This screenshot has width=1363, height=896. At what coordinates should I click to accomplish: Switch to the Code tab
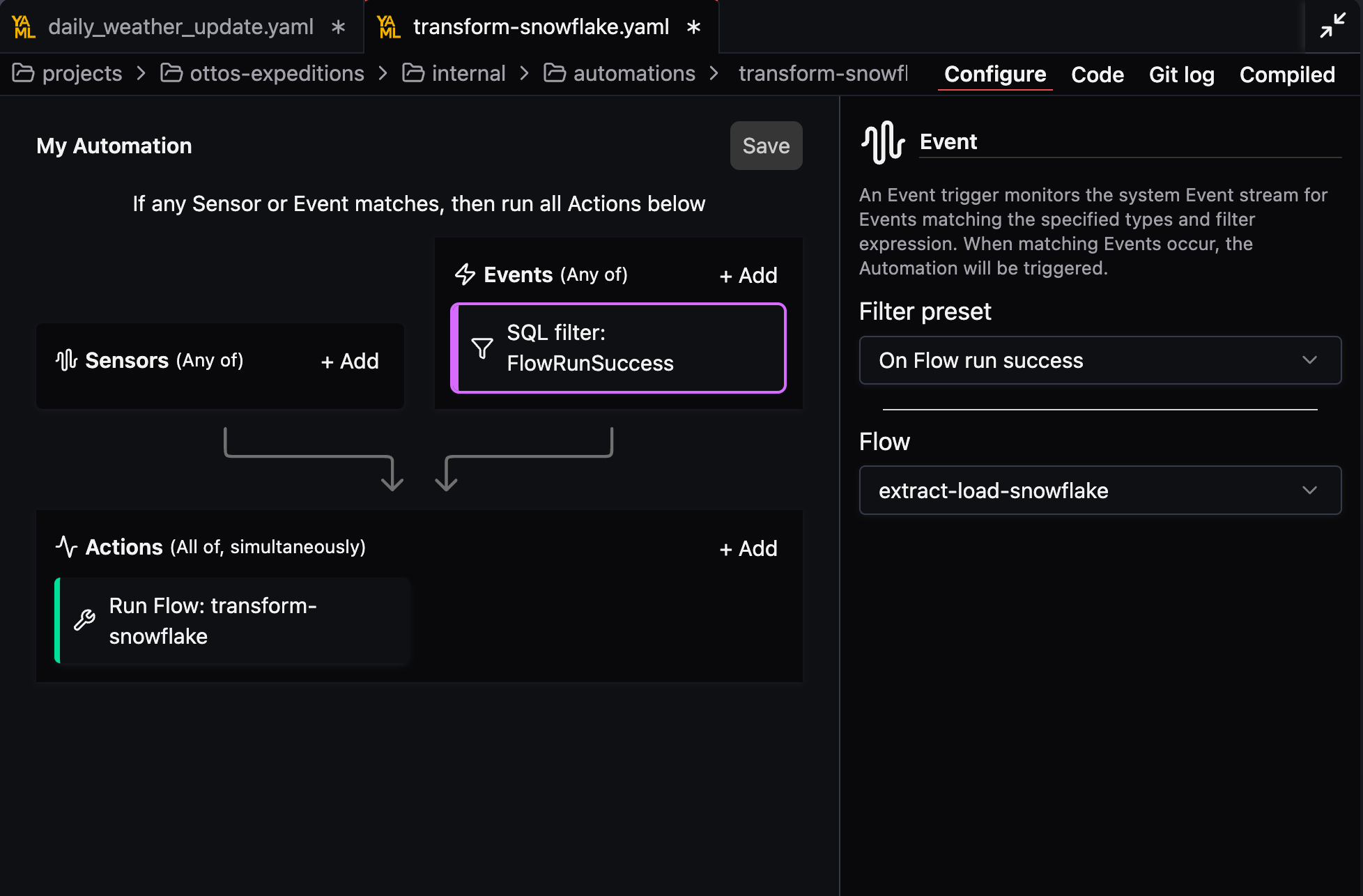(x=1097, y=75)
